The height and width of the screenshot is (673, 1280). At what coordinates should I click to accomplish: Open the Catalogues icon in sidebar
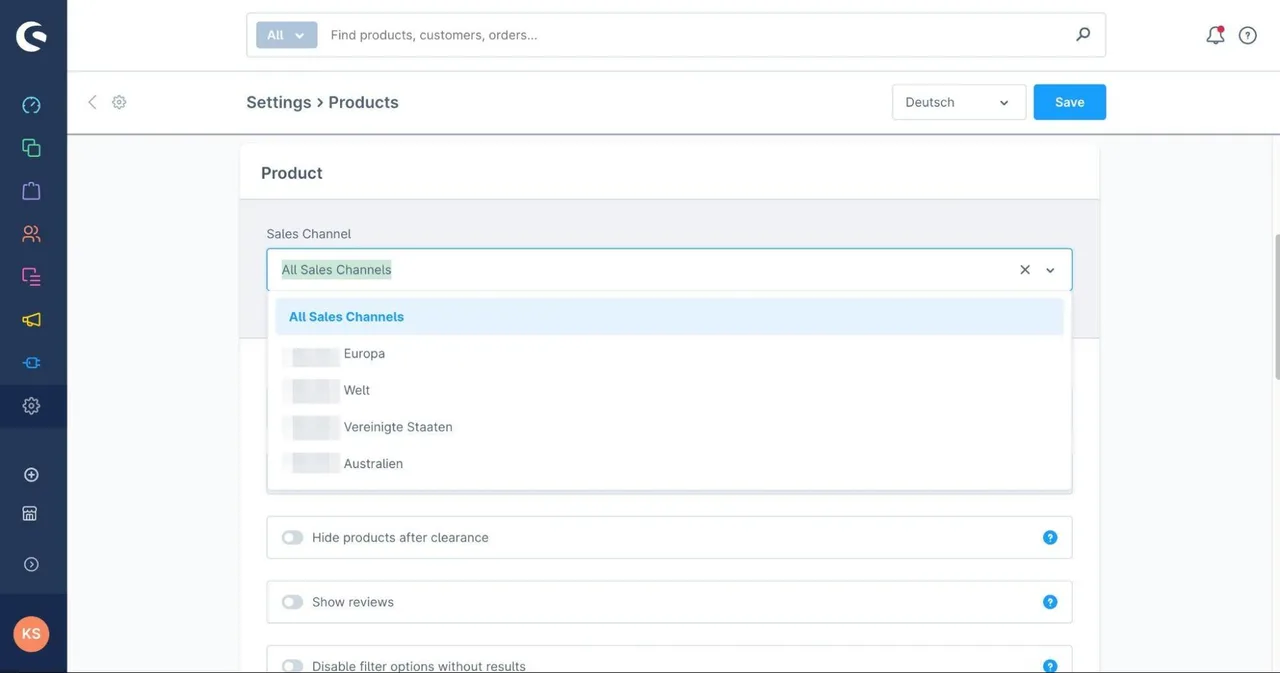click(x=31, y=148)
